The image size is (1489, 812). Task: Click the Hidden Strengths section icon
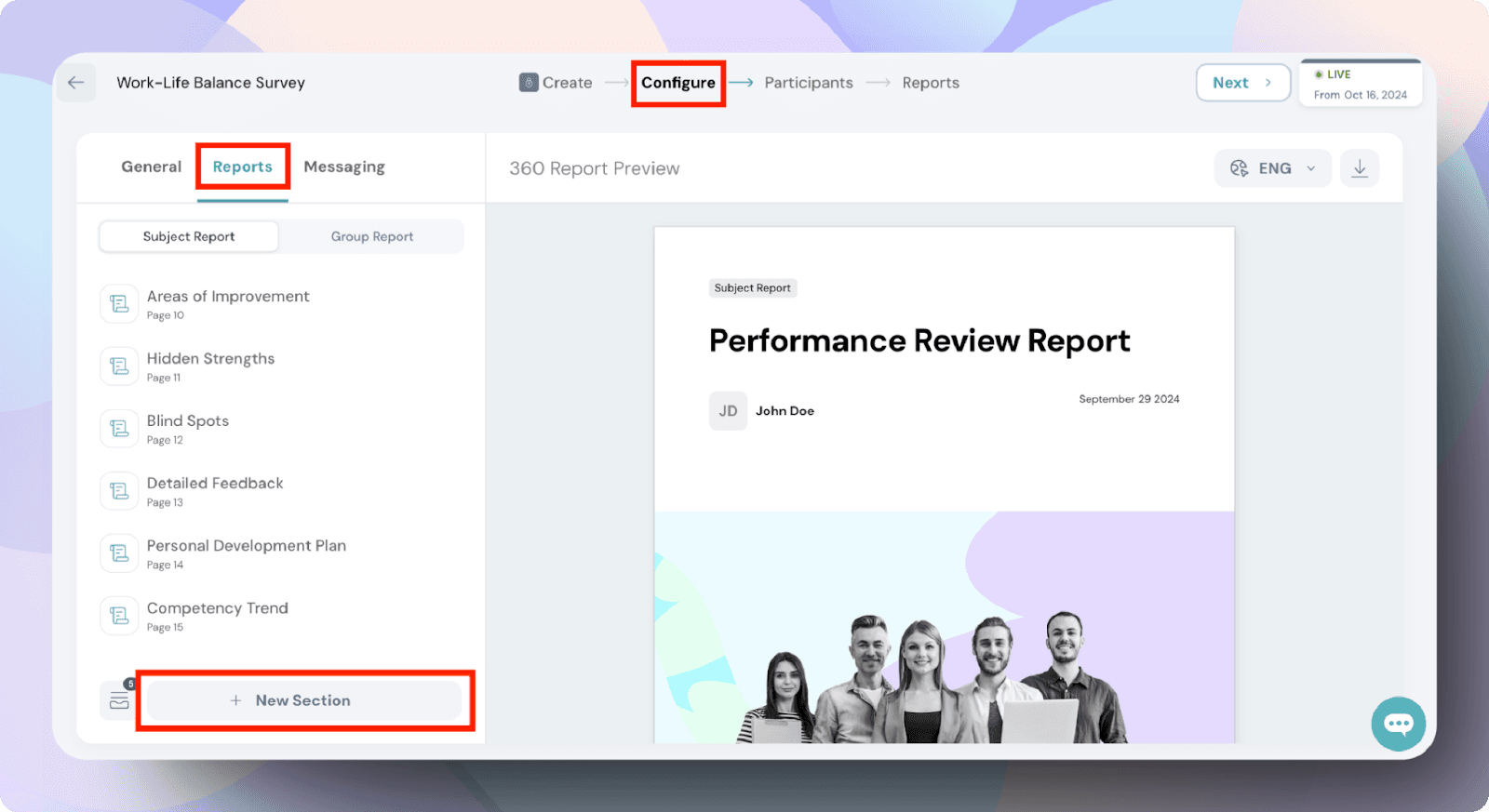point(119,366)
